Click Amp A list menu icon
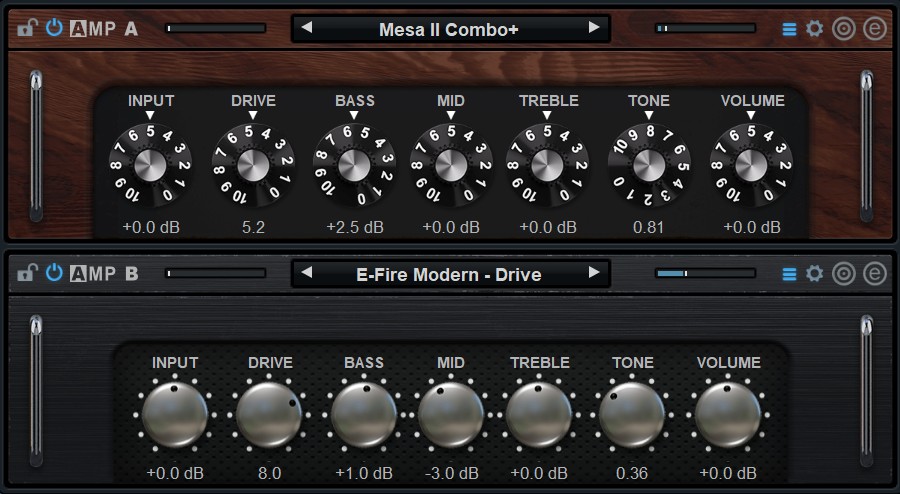900x494 pixels. pos(789,28)
